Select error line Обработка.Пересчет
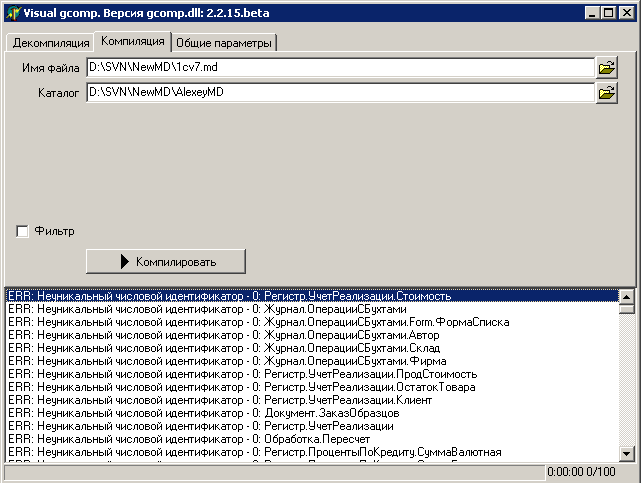The image size is (643, 484). (190, 439)
